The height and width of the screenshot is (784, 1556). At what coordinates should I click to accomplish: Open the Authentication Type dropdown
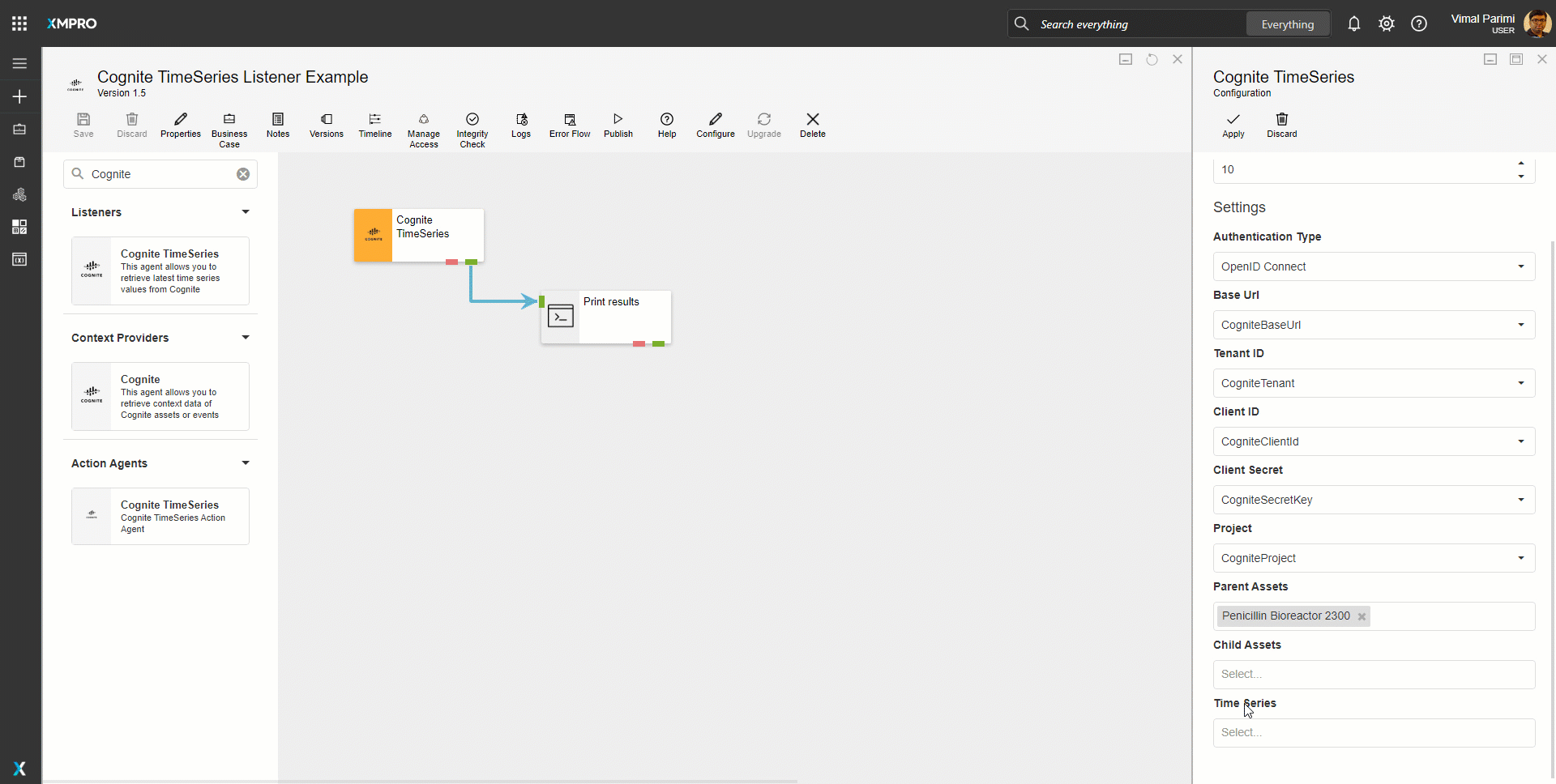[x=1373, y=266]
